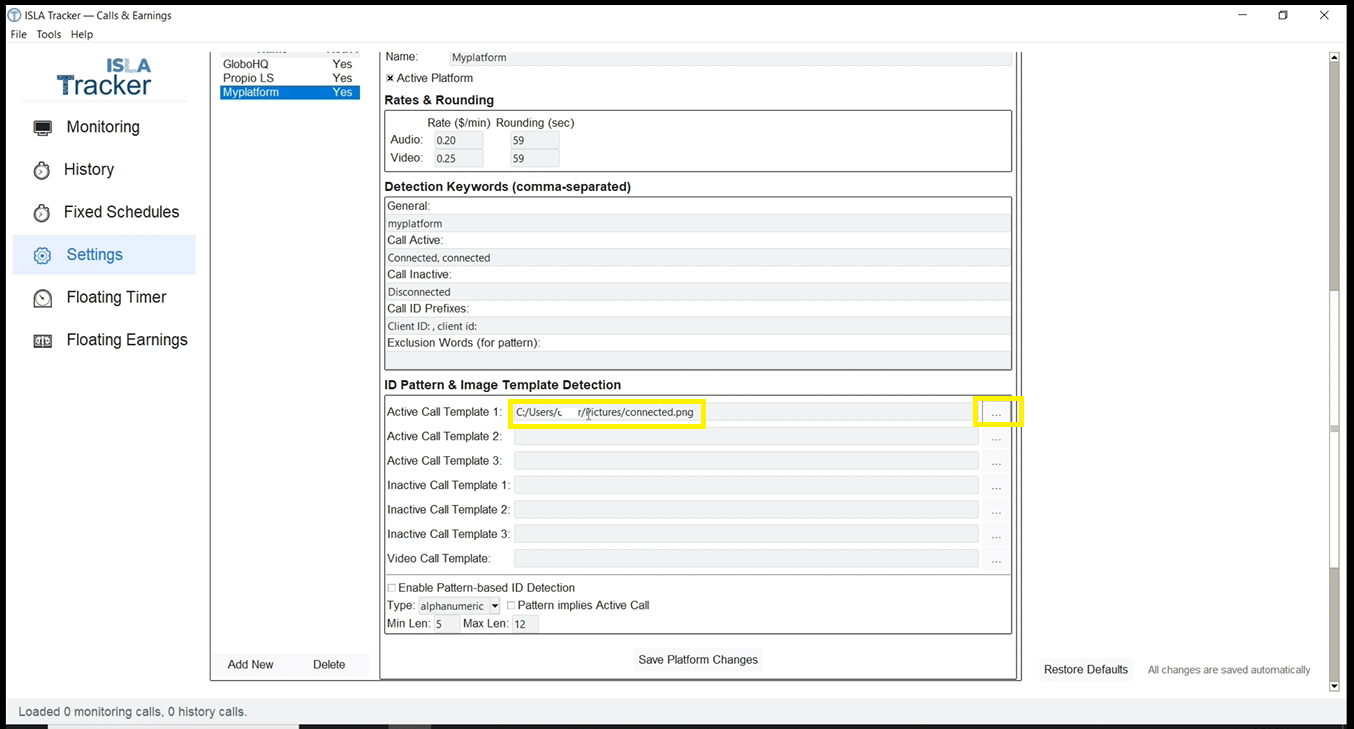
Task: Select the Settings gear icon
Action: click(x=42, y=255)
